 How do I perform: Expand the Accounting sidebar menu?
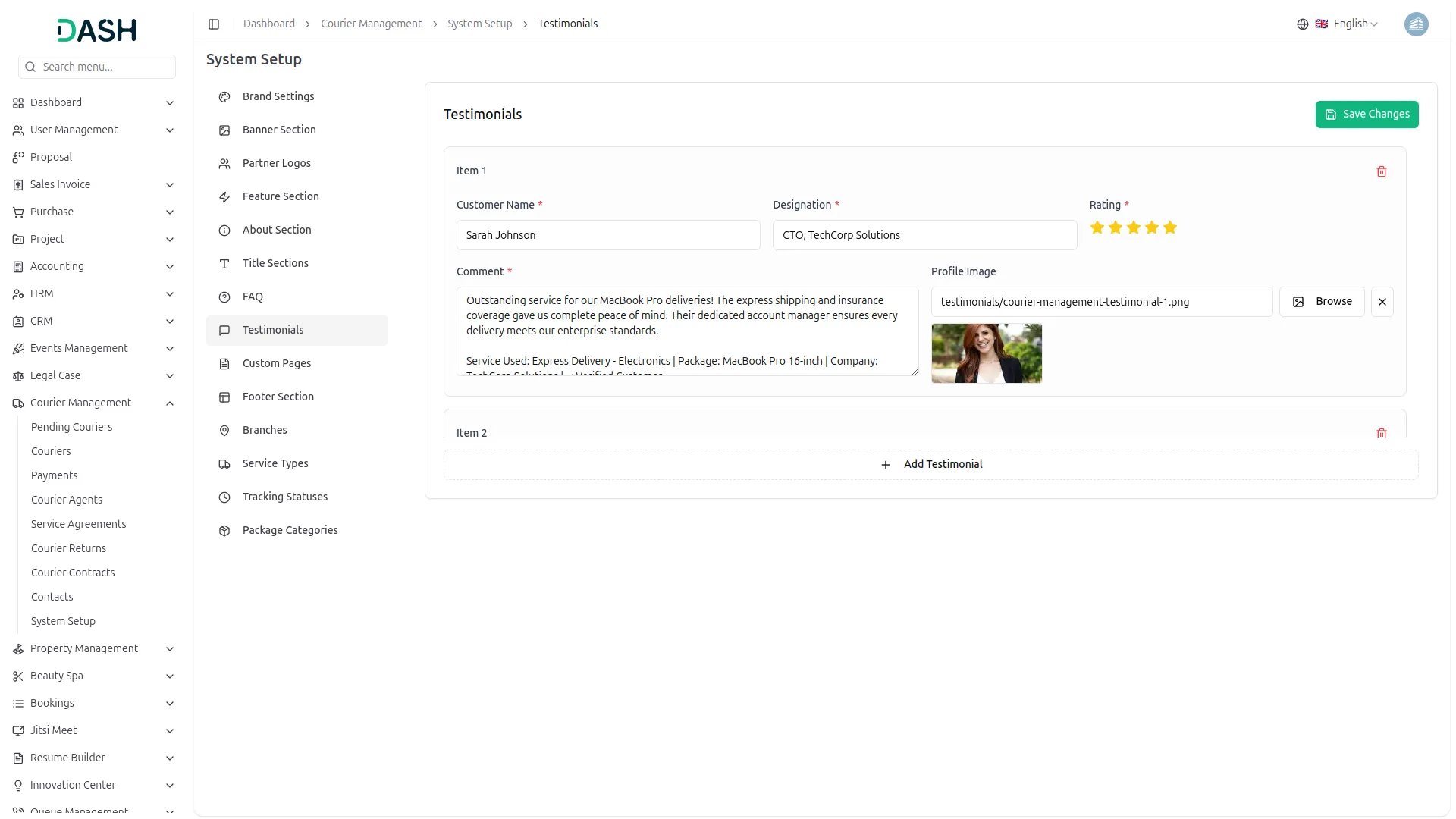170,267
